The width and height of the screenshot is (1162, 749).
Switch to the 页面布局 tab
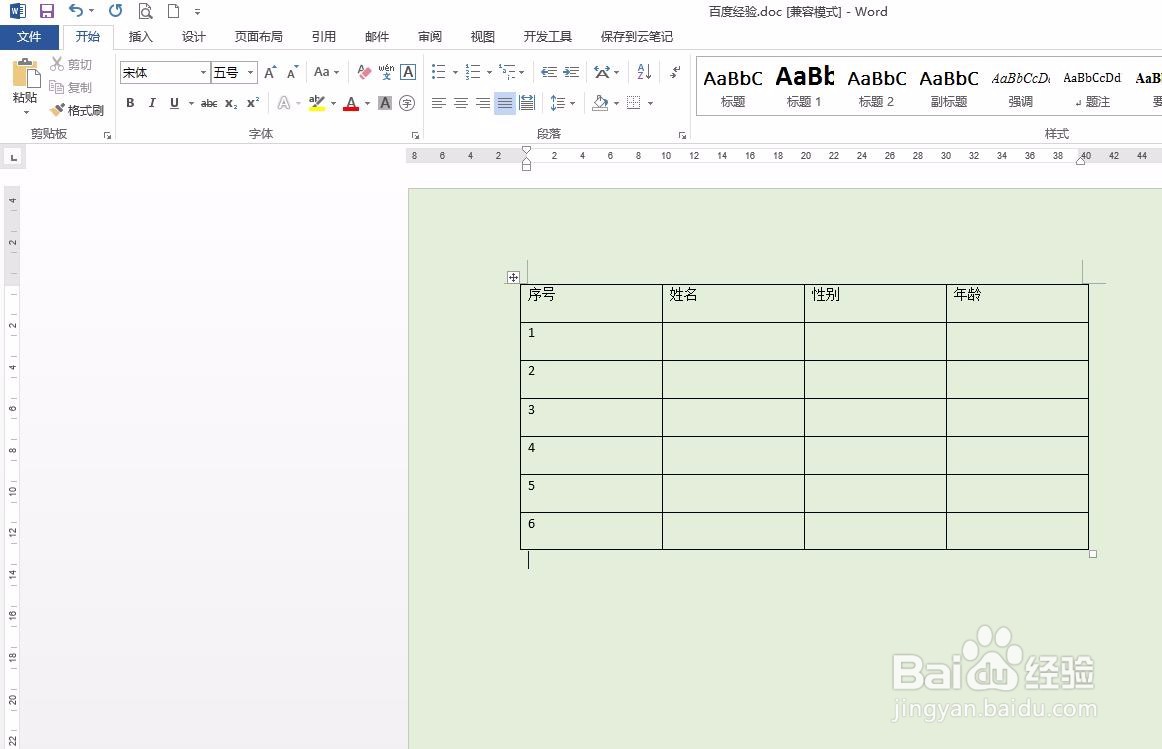[x=259, y=36]
